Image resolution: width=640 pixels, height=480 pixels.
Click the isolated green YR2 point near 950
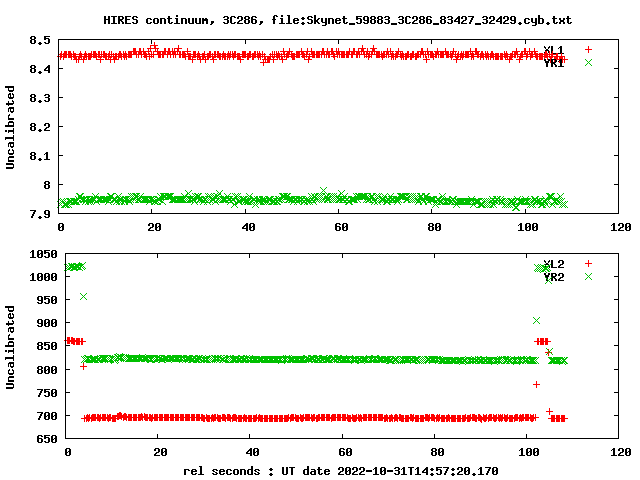pos(83,297)
